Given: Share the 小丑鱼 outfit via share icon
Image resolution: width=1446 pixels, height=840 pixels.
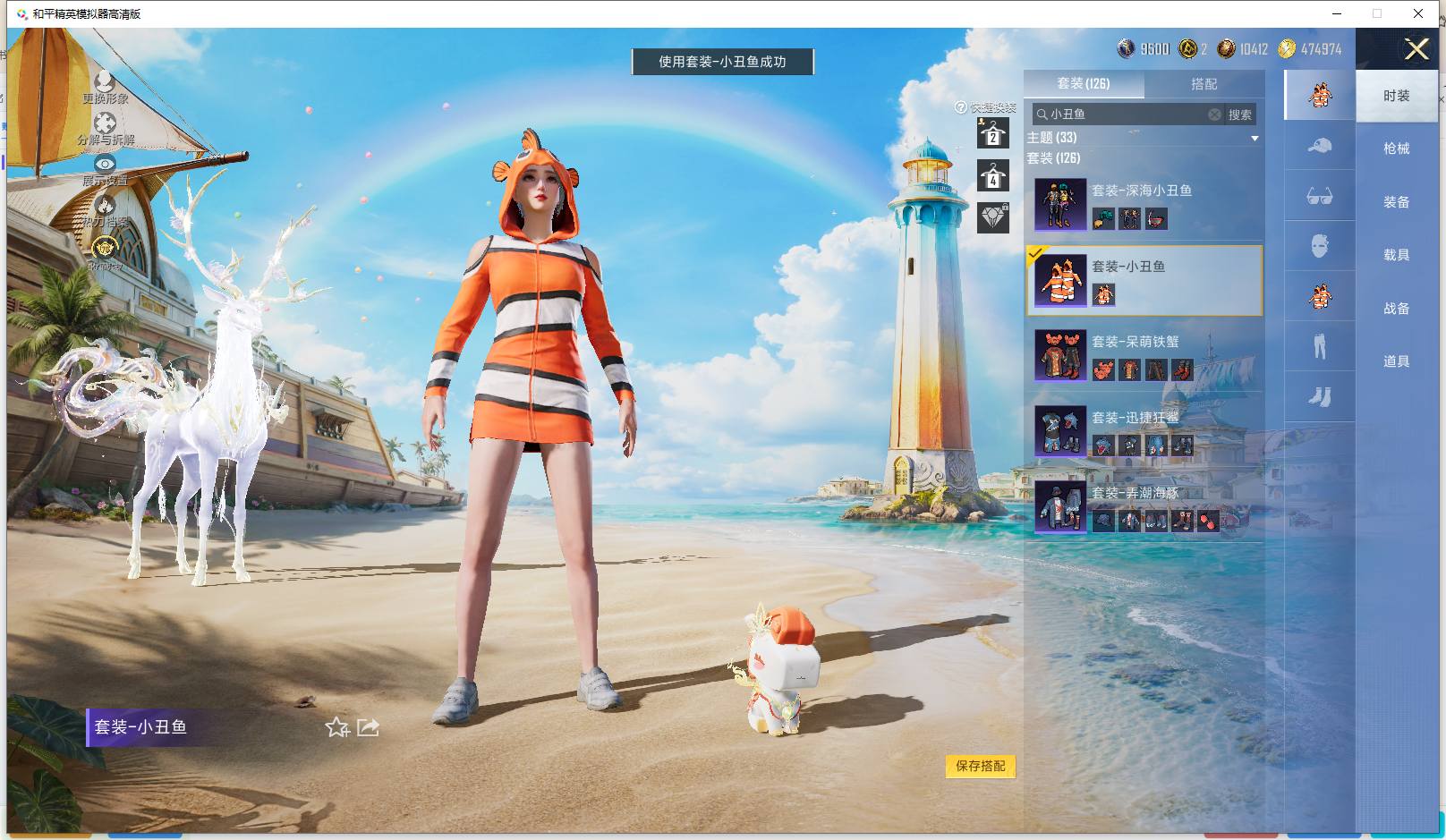Looking at the screenshot, I should click(x=368, y=727).
